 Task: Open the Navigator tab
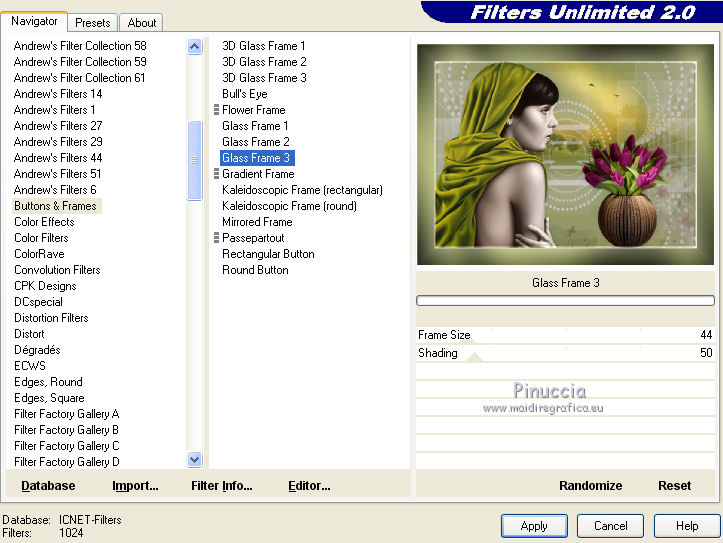point(34,21)
